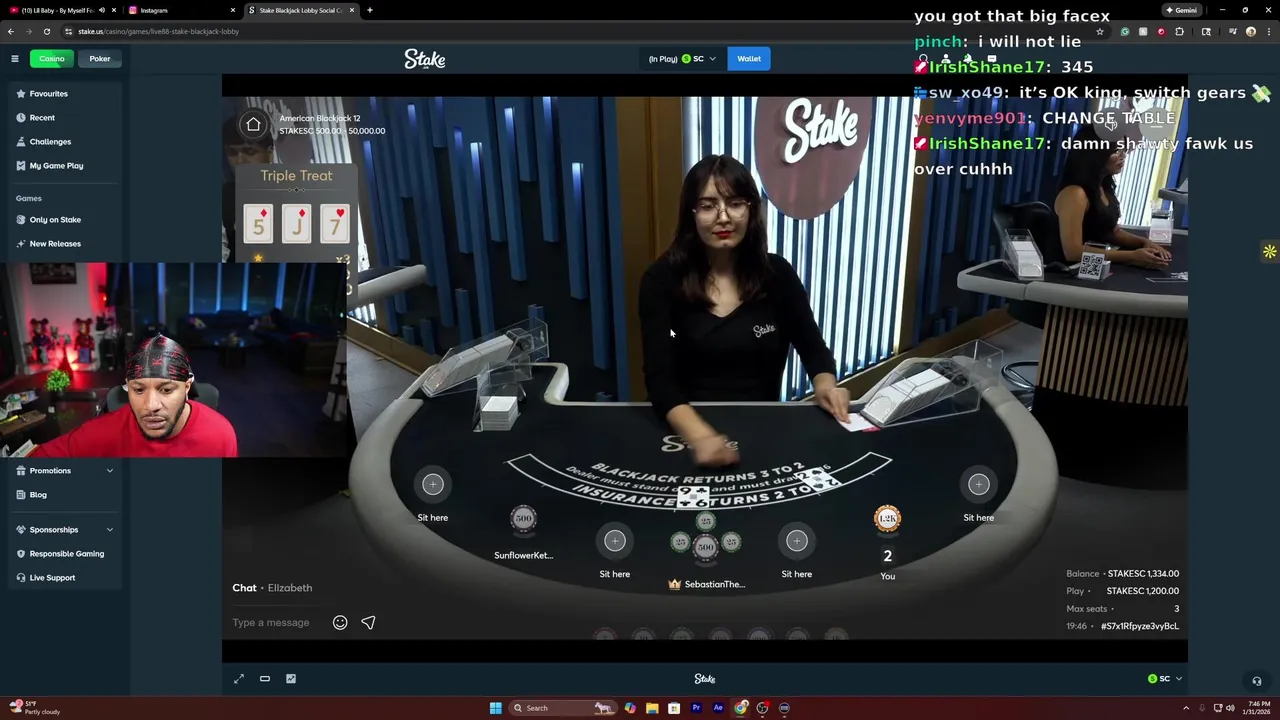
Task: Click the stake.us address bar
Action: [580, 31]
